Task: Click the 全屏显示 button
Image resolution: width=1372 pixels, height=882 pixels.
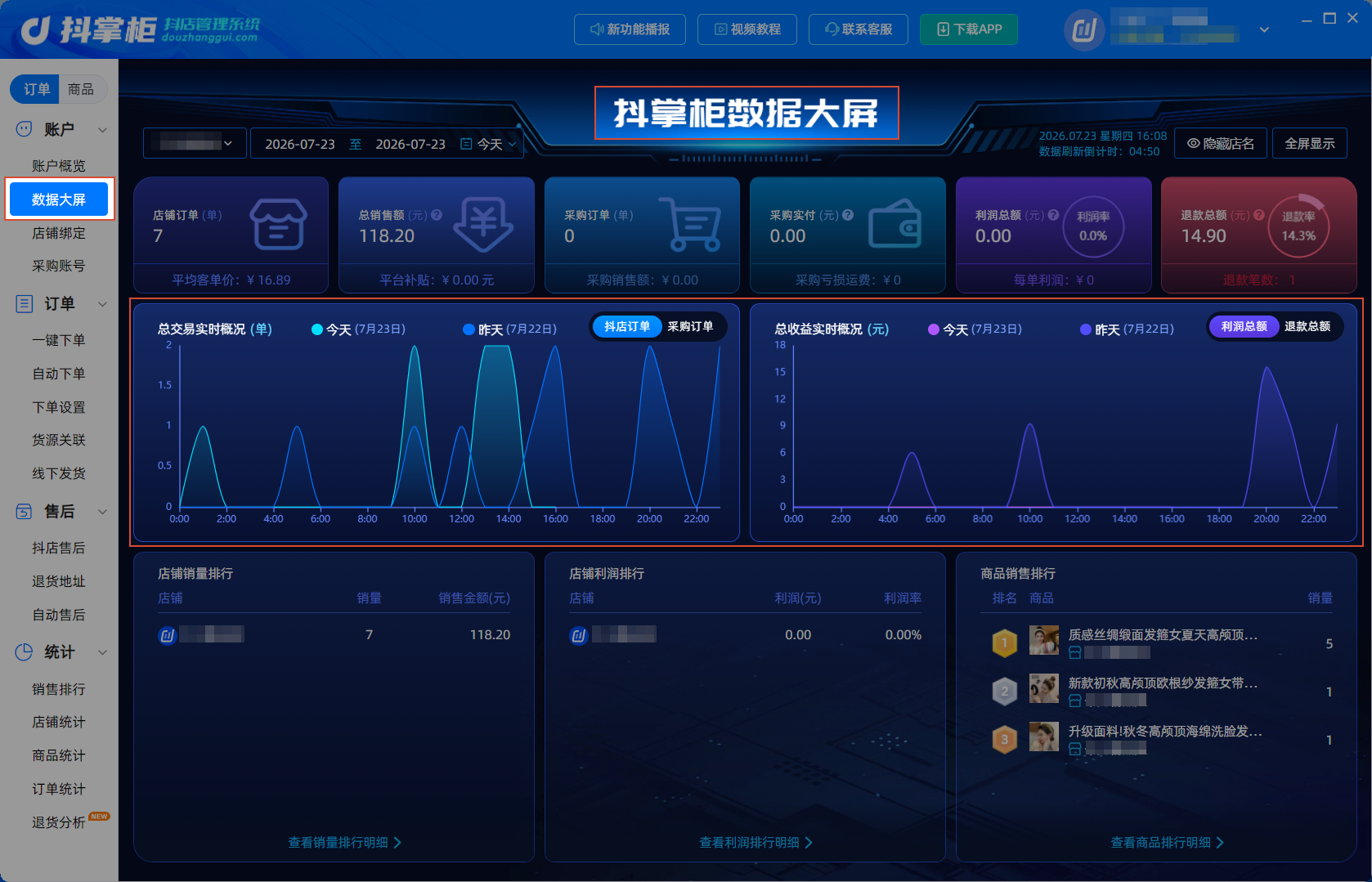Action: [x=1310, y=144]
